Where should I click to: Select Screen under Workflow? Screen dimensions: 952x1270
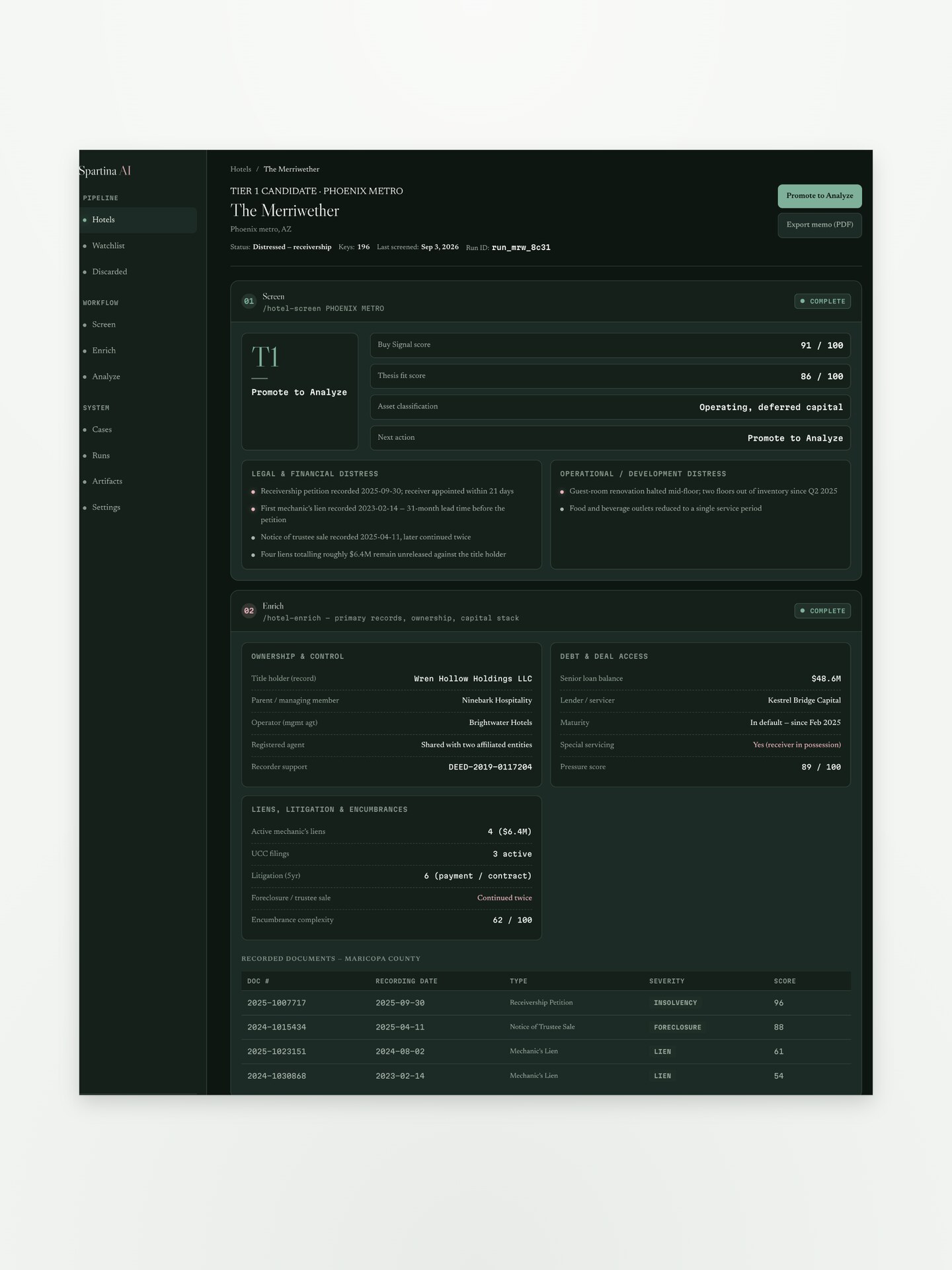[x=138, y=325]
